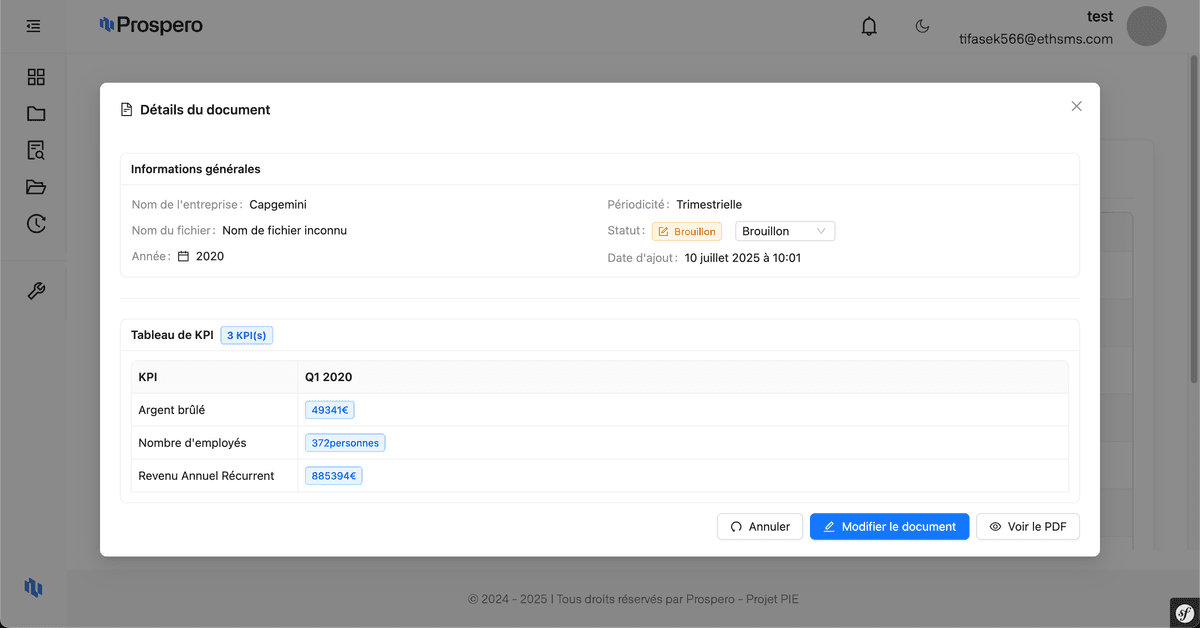The width and height of the screenshot is (1200, 628).
Task: Open the wrench settings icon in sidebar
Action: (x=36, y=291)
